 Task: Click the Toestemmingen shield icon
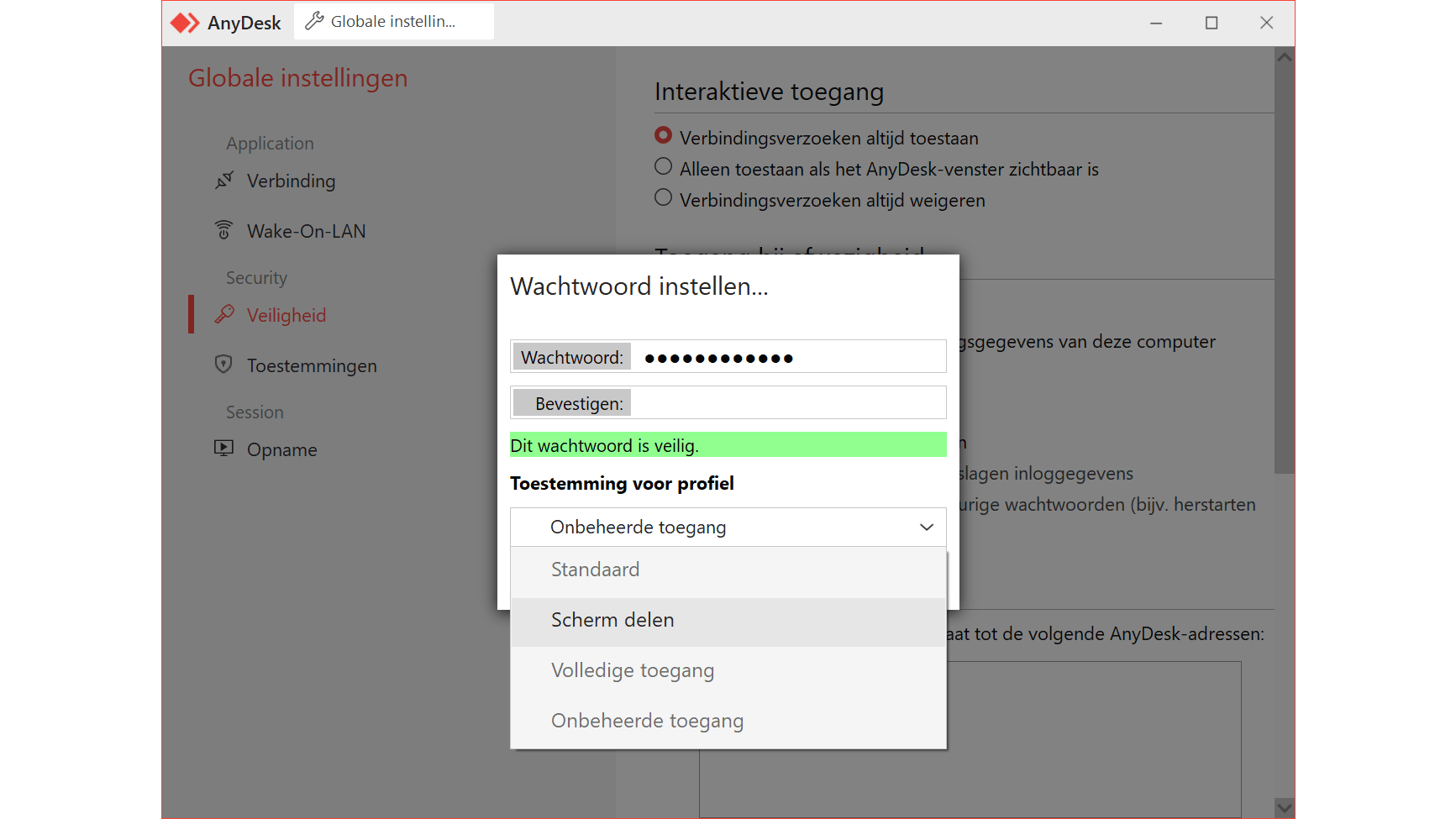pyautogui.click(x=223, y=364)
